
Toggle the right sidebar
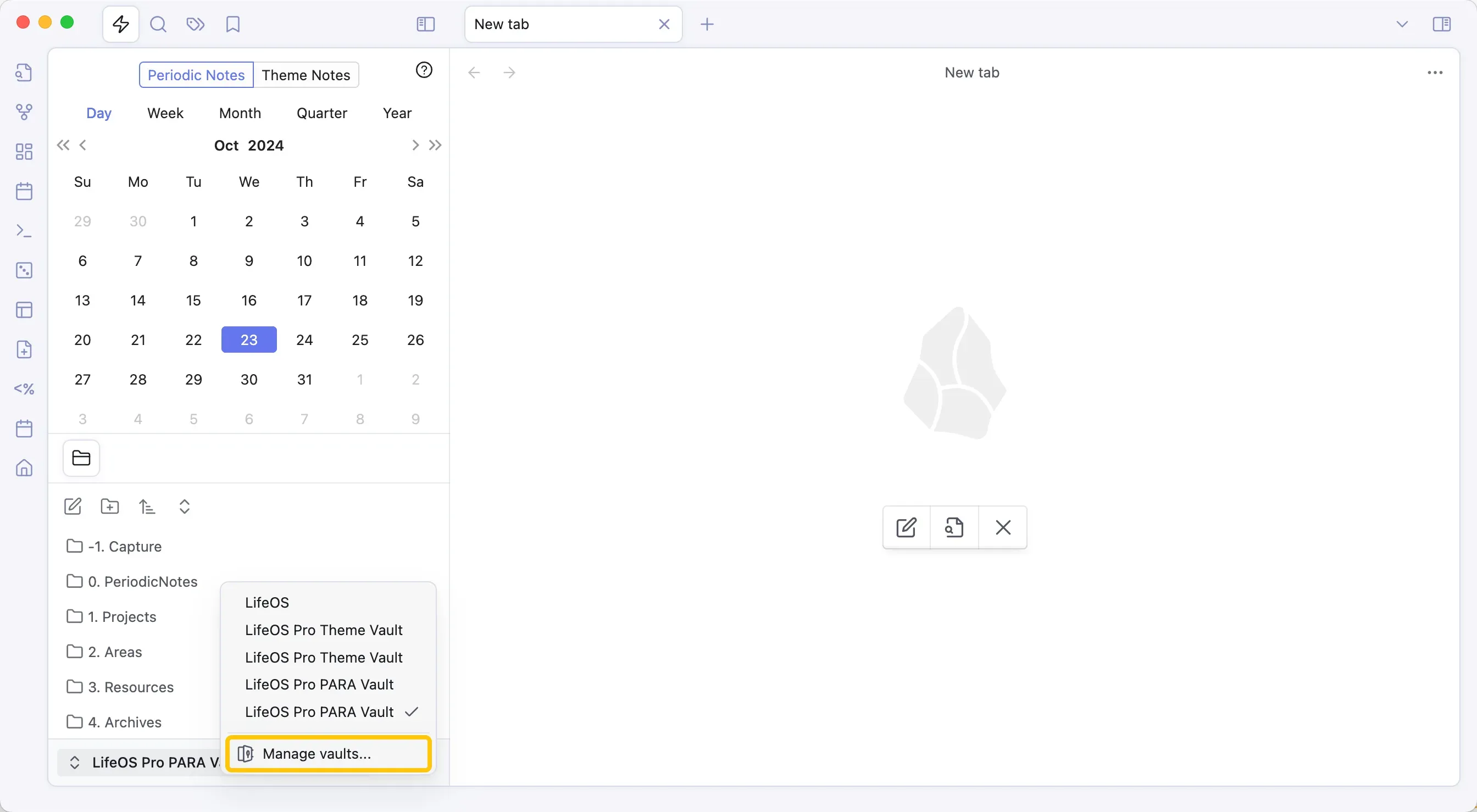(x=1441, y=24)
